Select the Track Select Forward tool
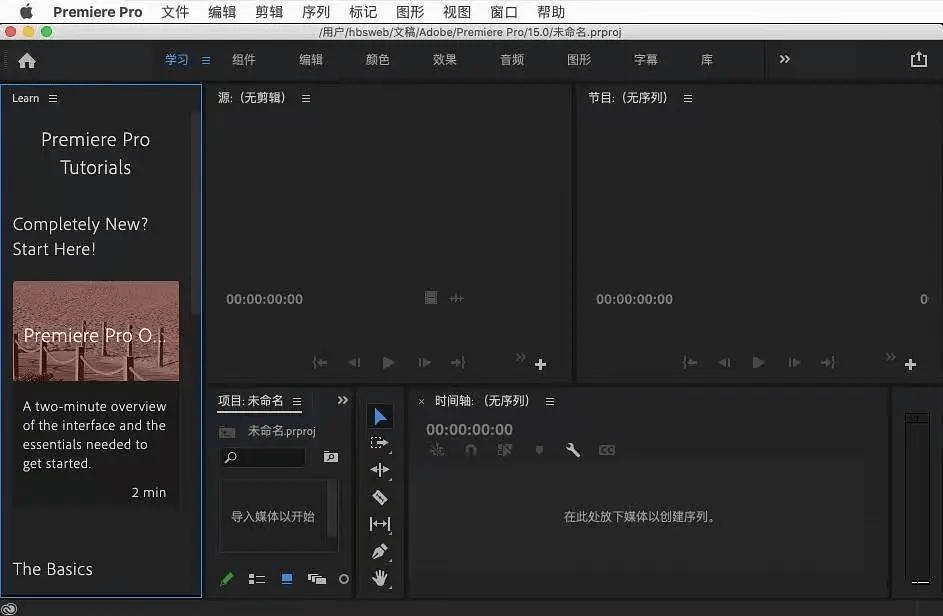 tap(380, 443)
